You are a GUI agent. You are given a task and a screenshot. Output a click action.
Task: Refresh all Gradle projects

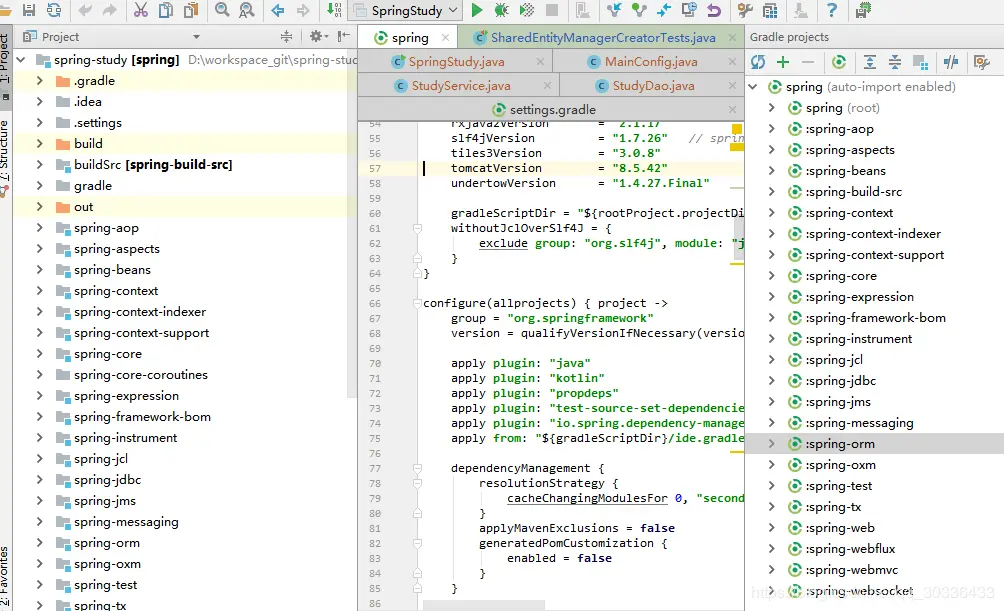point(758,62)
